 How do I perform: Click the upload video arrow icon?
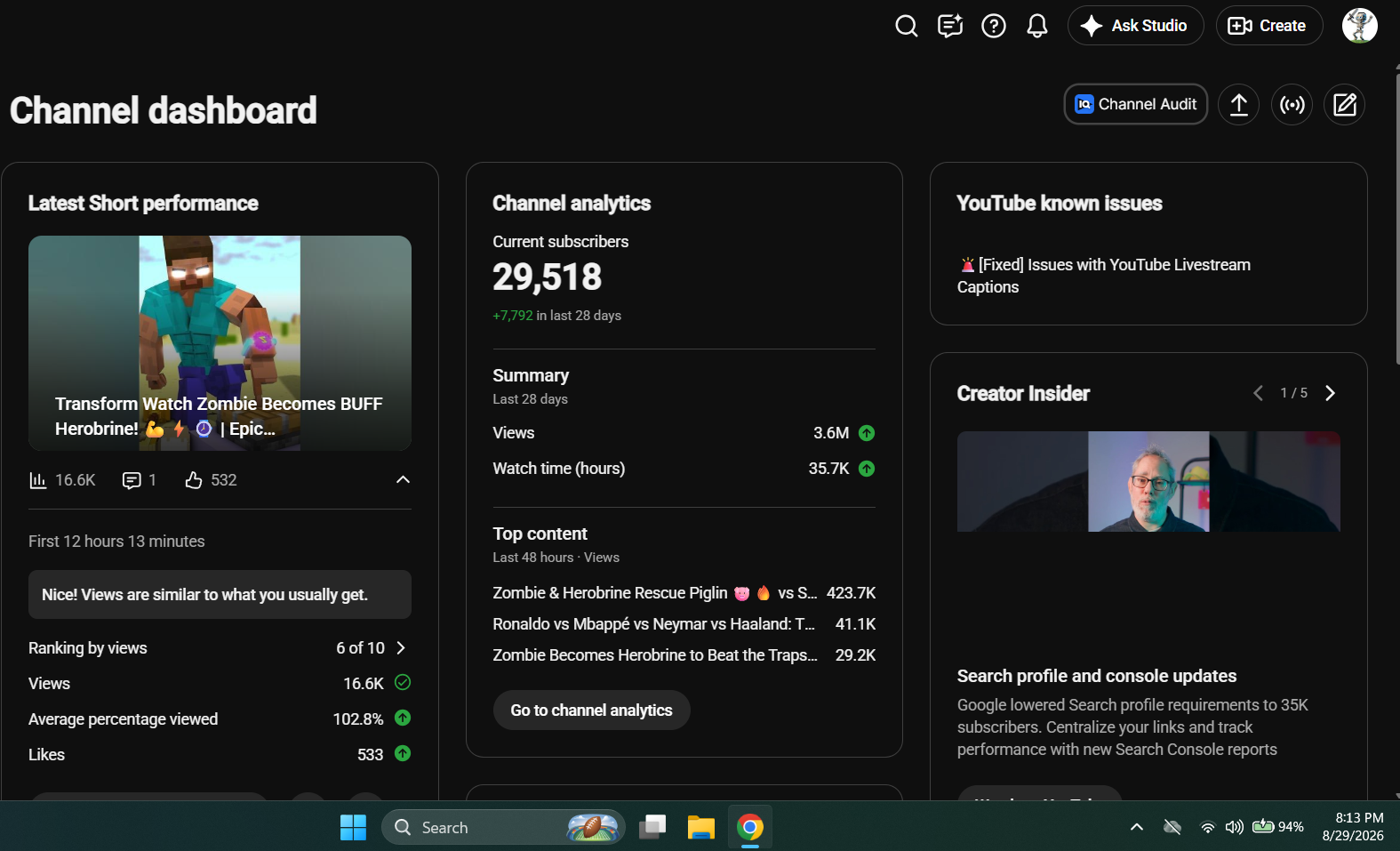[x=1238, y=105]
